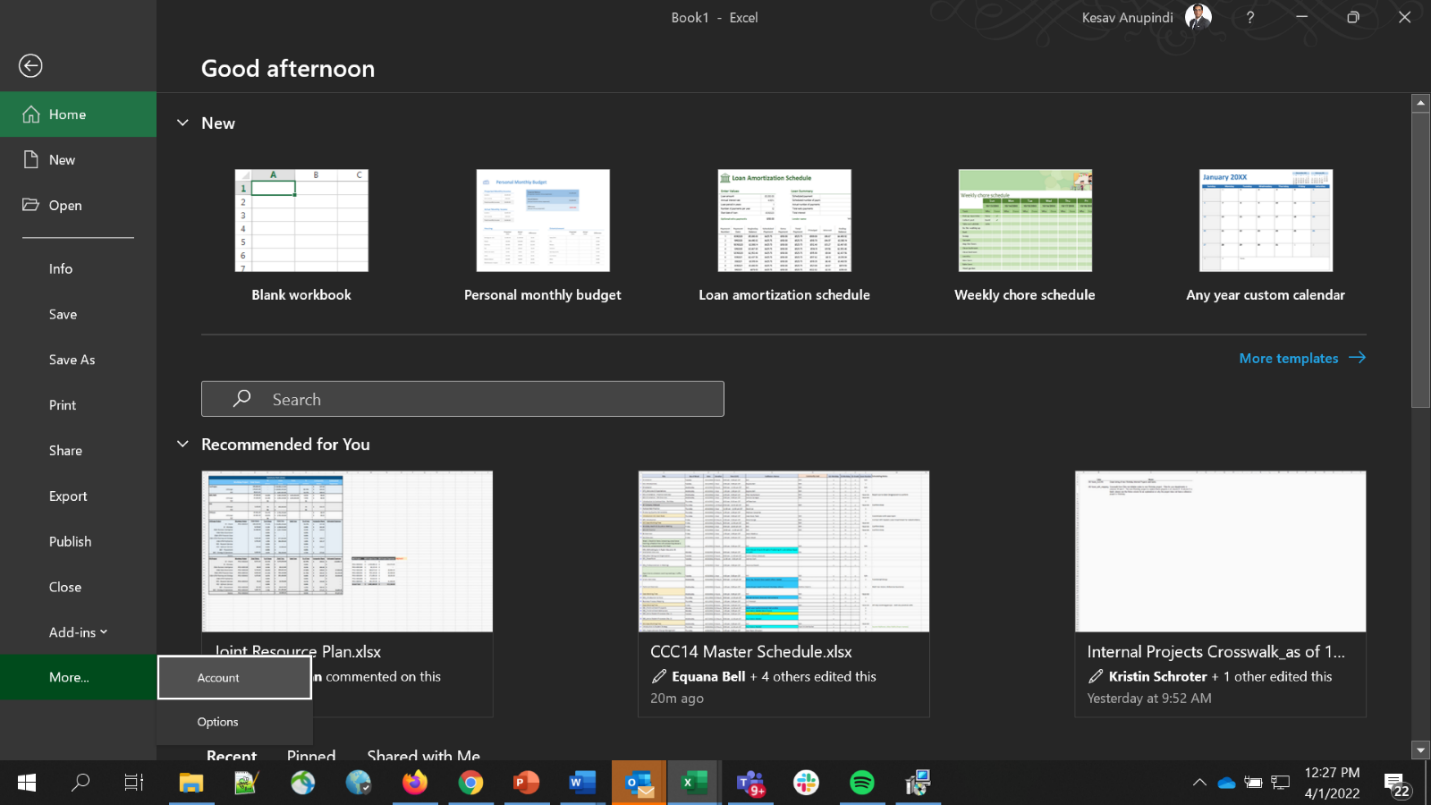Create a Blank workbook
Viewport: 1431px width, 805px height.
point(301,236)
